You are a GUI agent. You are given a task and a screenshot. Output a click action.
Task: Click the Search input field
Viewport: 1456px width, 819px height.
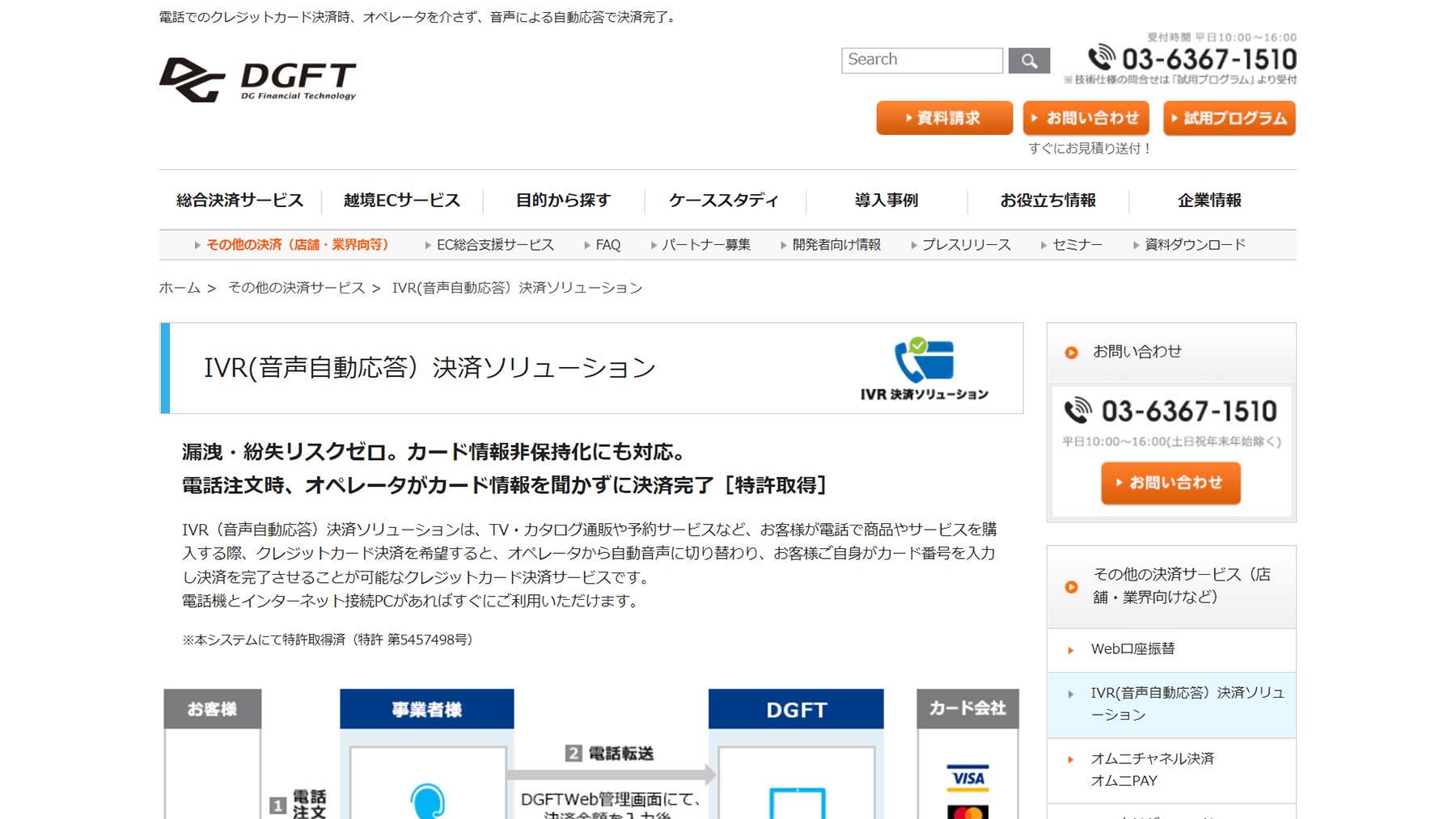(x=922, y=60)
